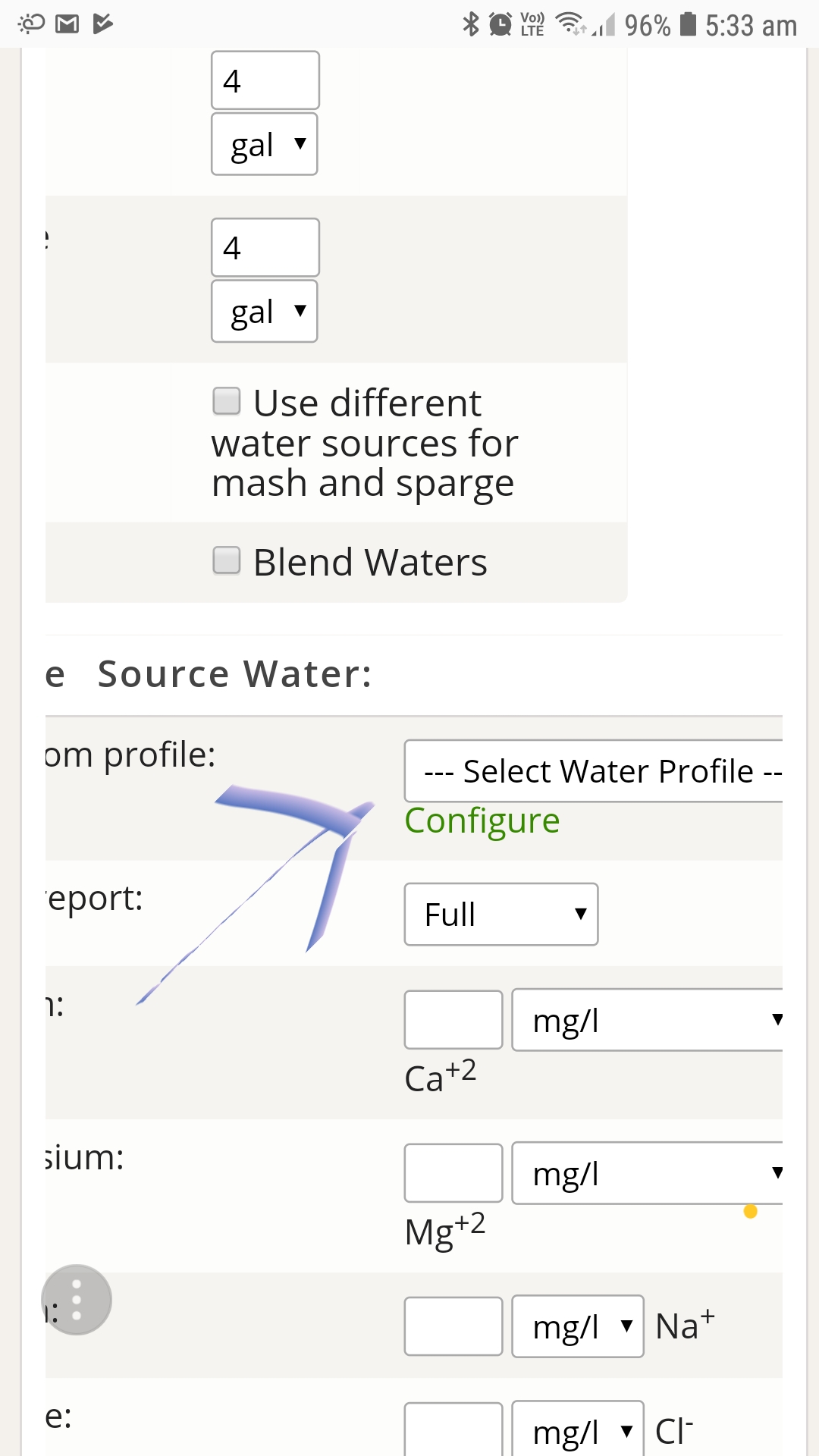Focus the Mg+2 magnesium input field
This screenshot has width=819, height=1456.
click(453, 1173)
